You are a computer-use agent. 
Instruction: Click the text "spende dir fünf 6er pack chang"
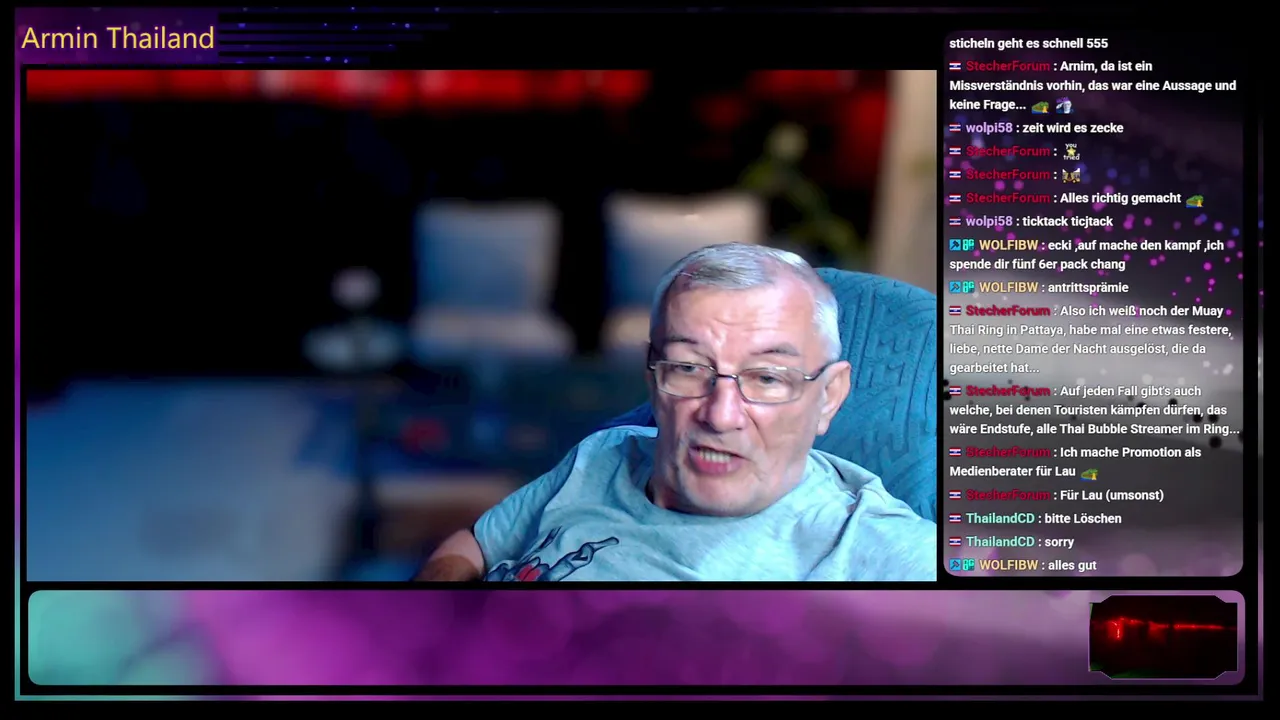point(1037,264)
